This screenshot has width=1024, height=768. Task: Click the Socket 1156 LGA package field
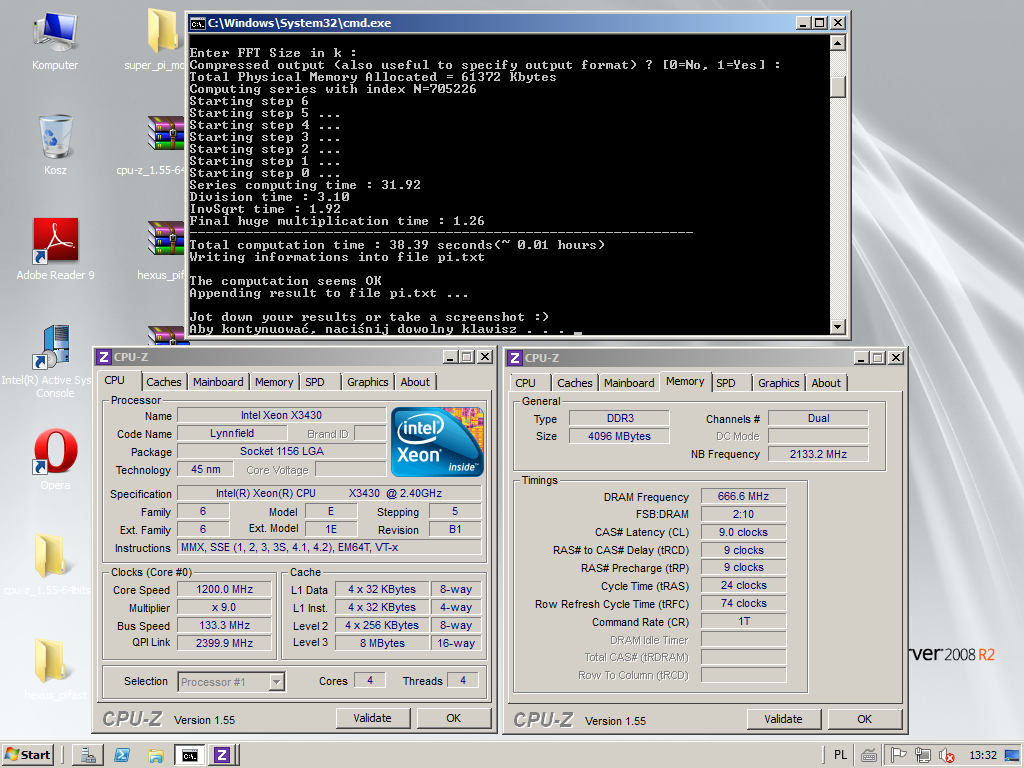pyautogui.click(x=281, y=451)
